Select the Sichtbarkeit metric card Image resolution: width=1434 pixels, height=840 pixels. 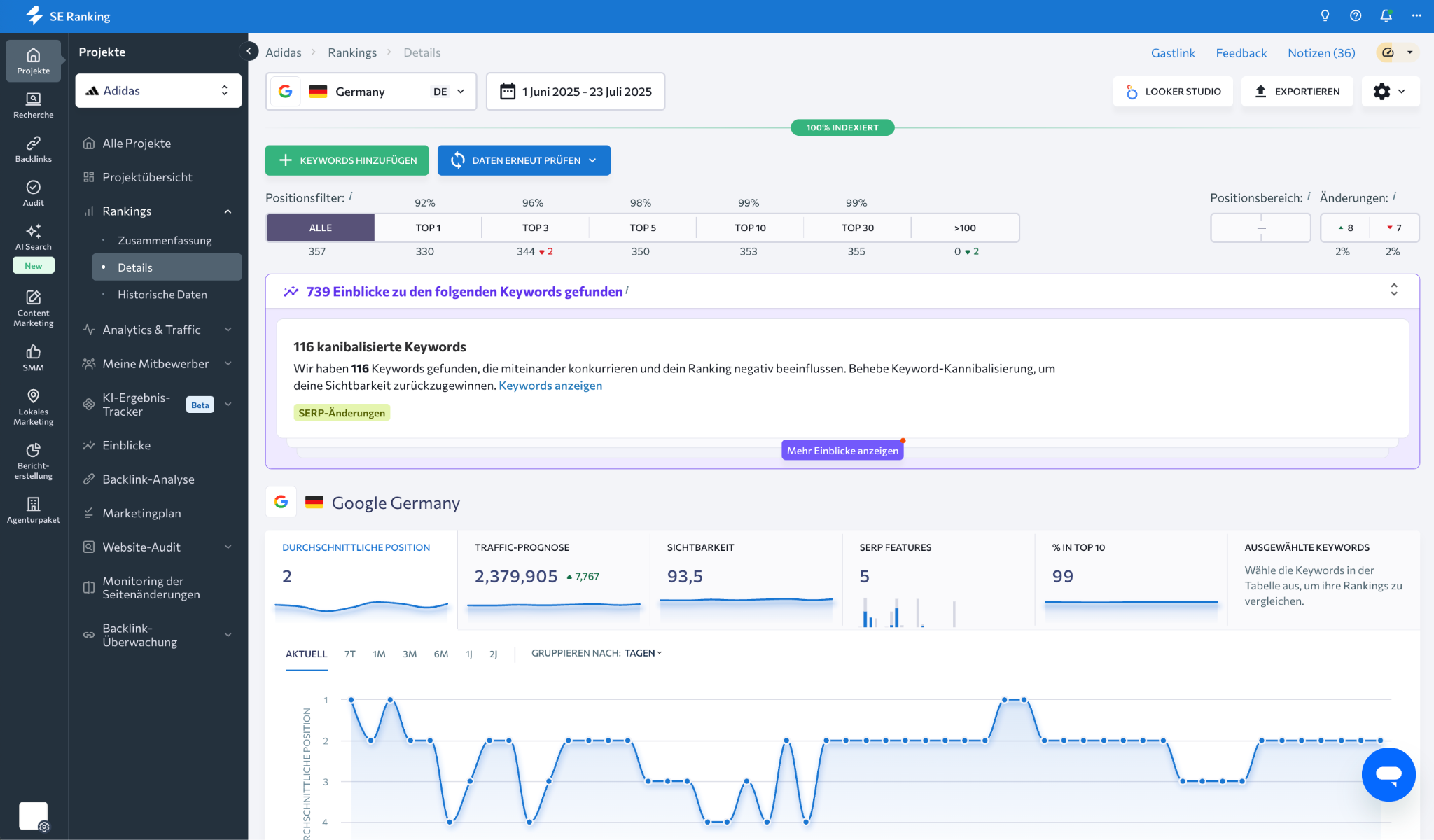coord(746,580)
